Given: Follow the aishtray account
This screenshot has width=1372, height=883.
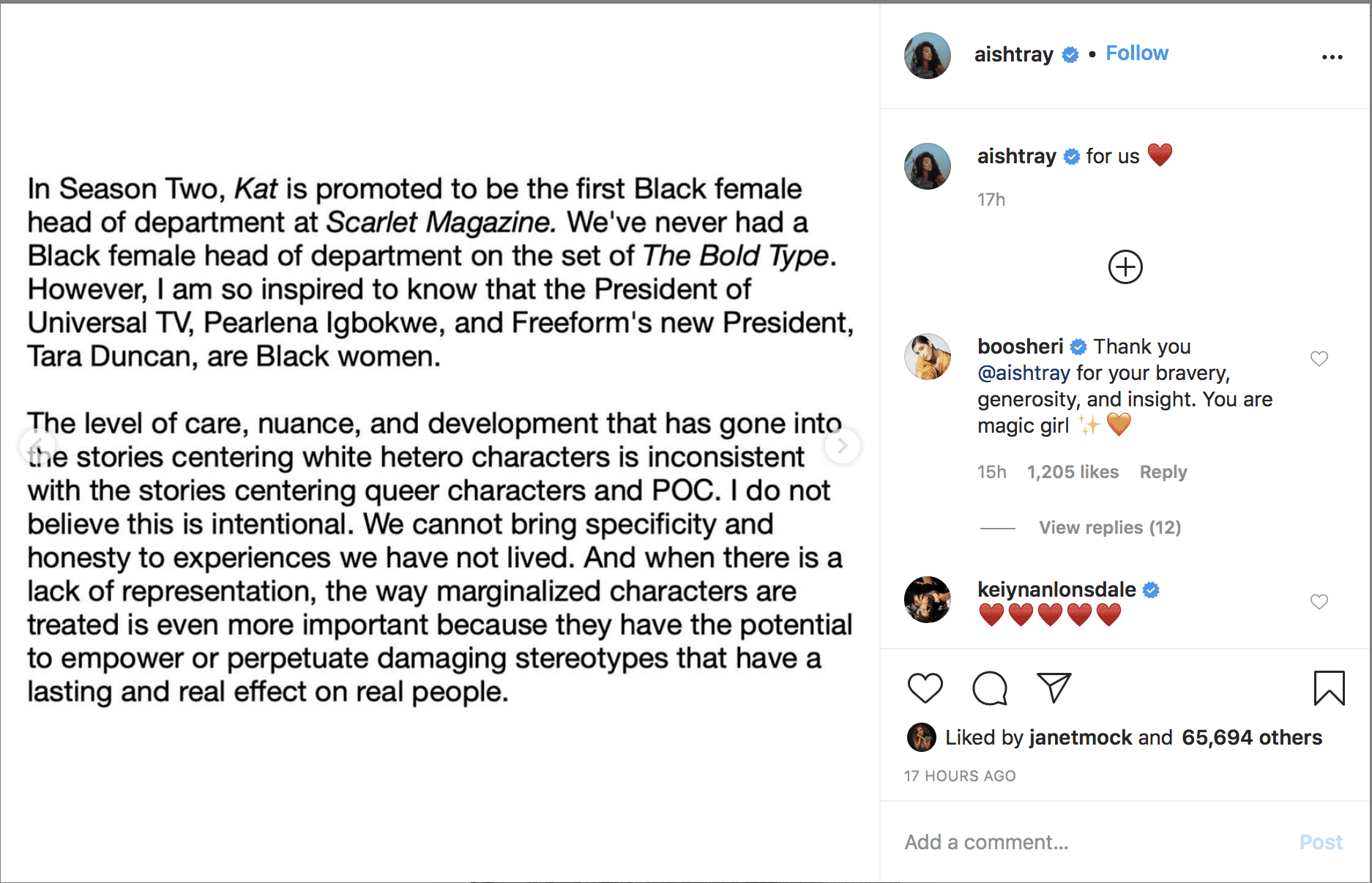Looking at the screenshot, I should pyautogui.click(x=1137, y=53).
